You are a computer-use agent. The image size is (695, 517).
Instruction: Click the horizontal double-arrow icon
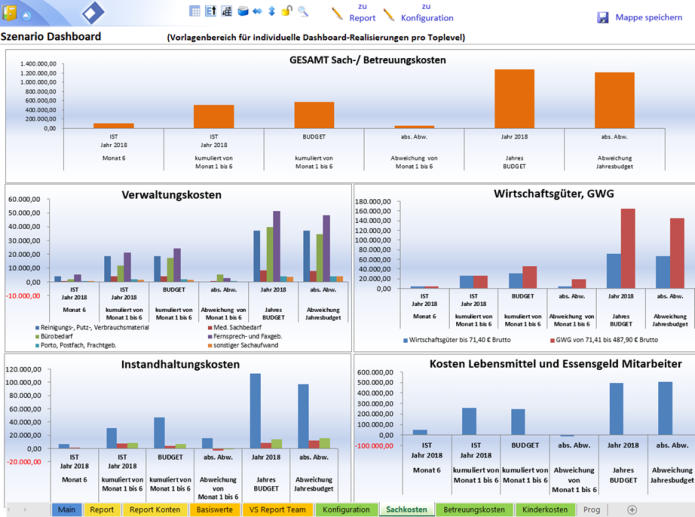pos(258,11)
